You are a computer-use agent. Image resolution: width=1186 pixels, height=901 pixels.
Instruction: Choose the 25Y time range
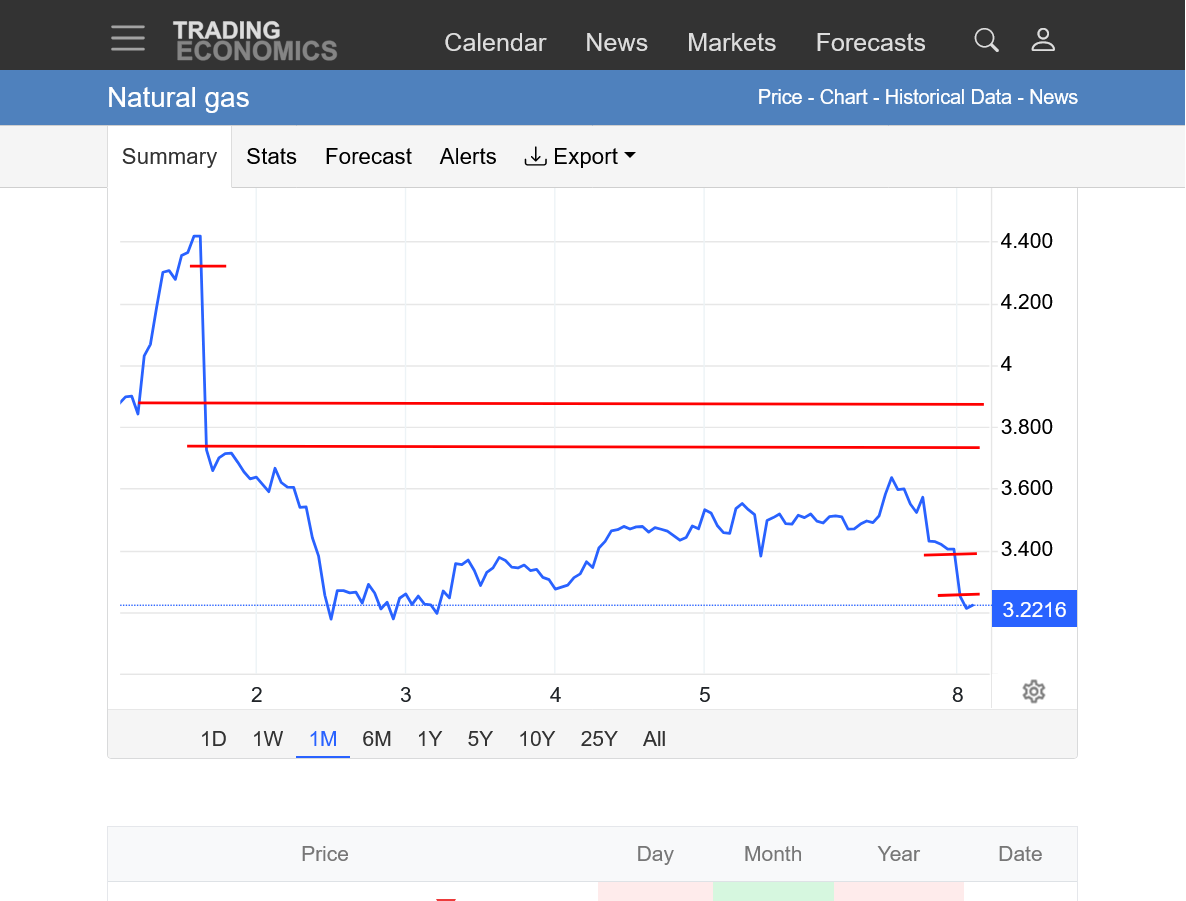pos(598,739)
